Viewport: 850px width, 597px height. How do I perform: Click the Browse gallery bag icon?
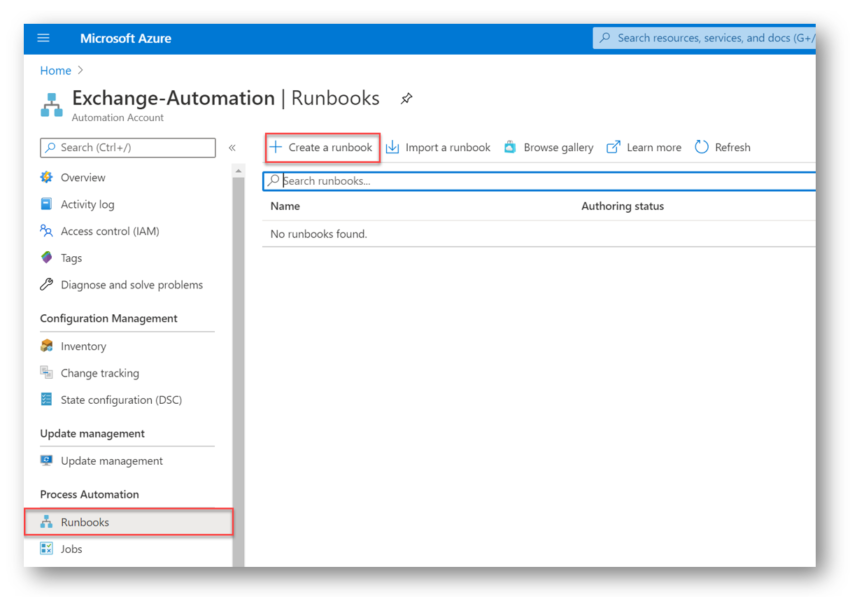510,147
